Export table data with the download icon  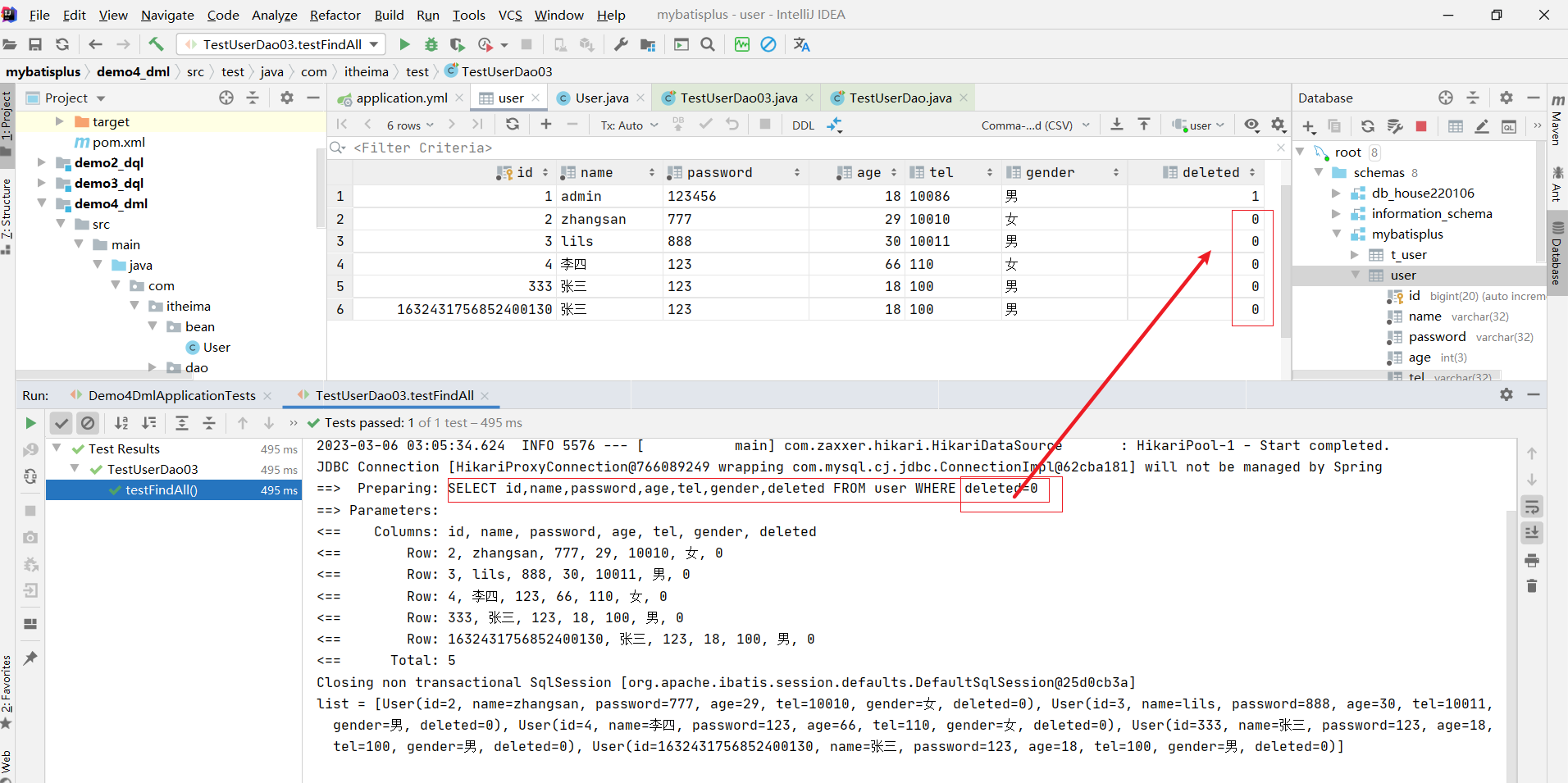1117,124
